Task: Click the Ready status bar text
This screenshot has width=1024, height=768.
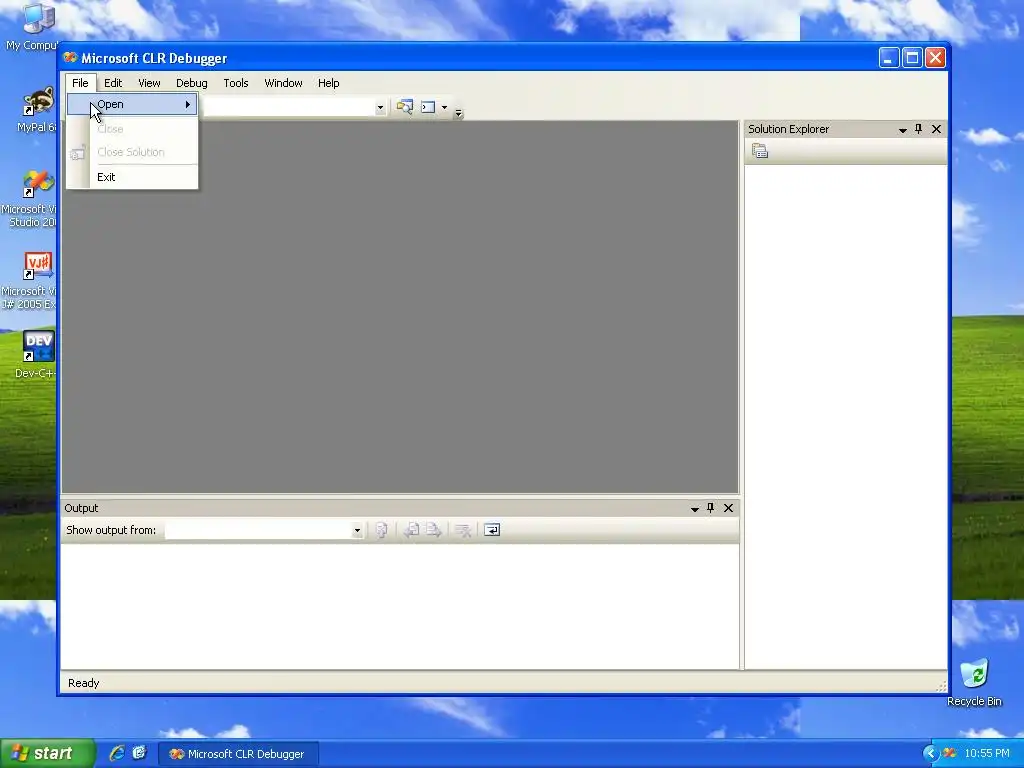Action: click(x=84, y=683)
